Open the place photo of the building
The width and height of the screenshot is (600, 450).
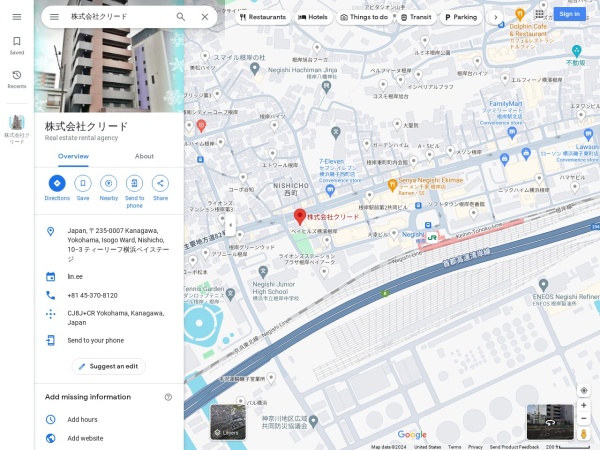point(109,70)
